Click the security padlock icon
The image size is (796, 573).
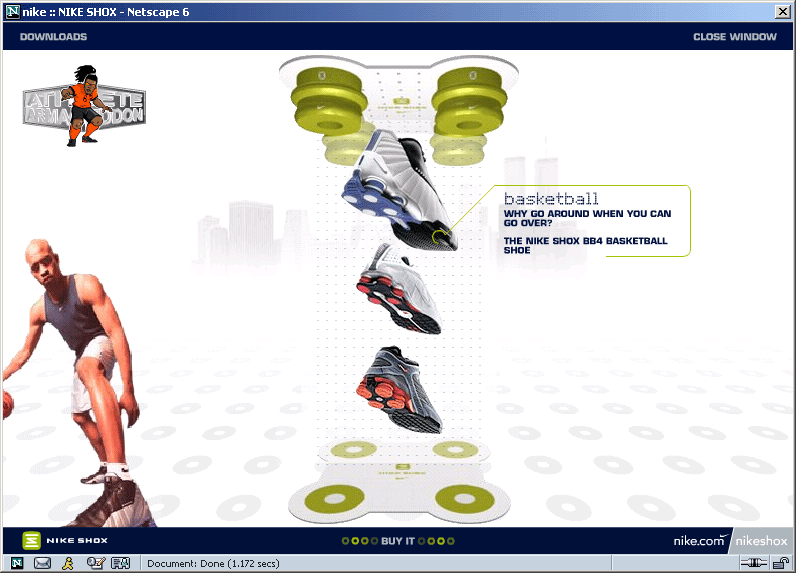(x=780, y=564)
